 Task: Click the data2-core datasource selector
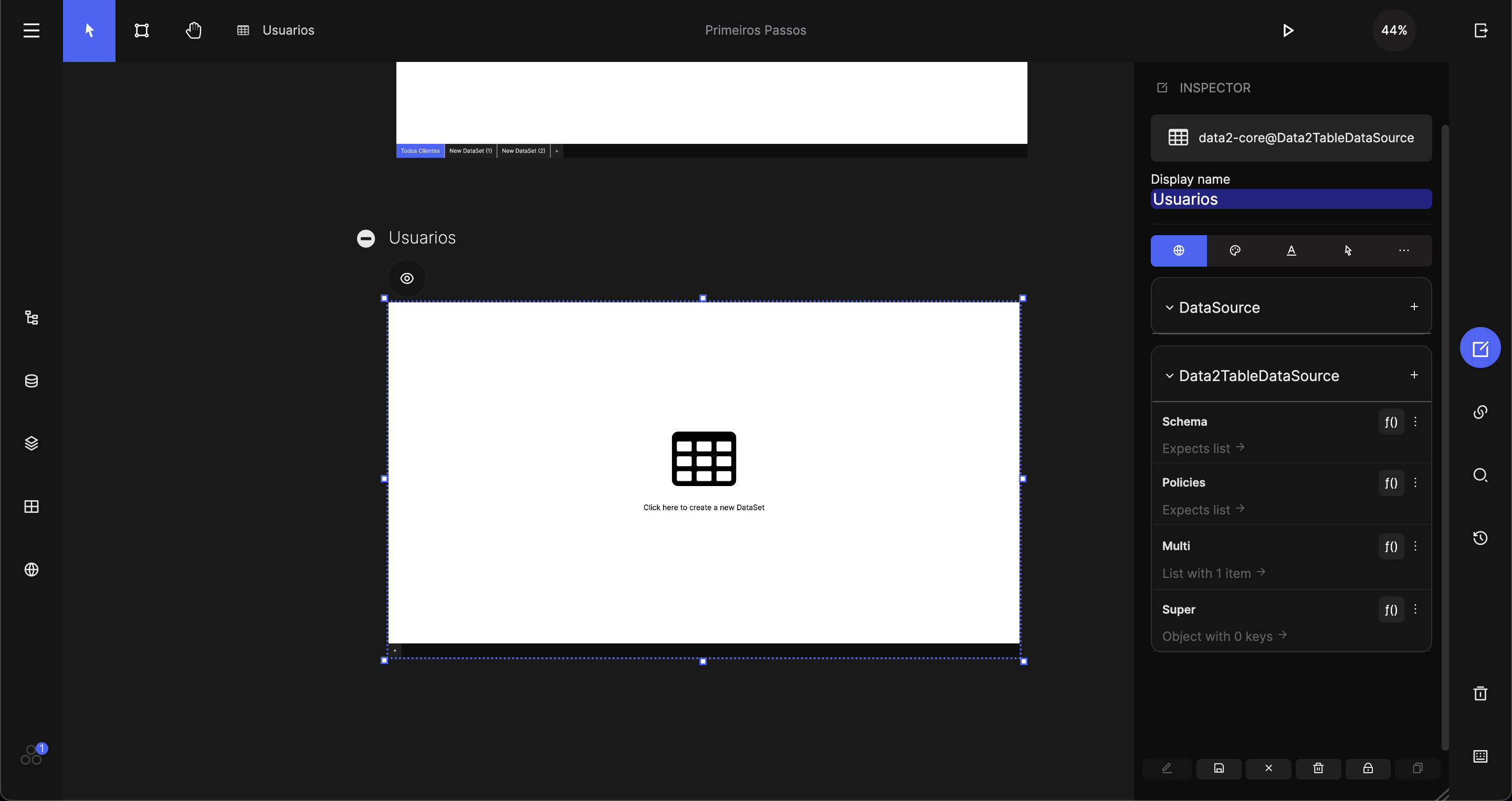[1290, 137]
